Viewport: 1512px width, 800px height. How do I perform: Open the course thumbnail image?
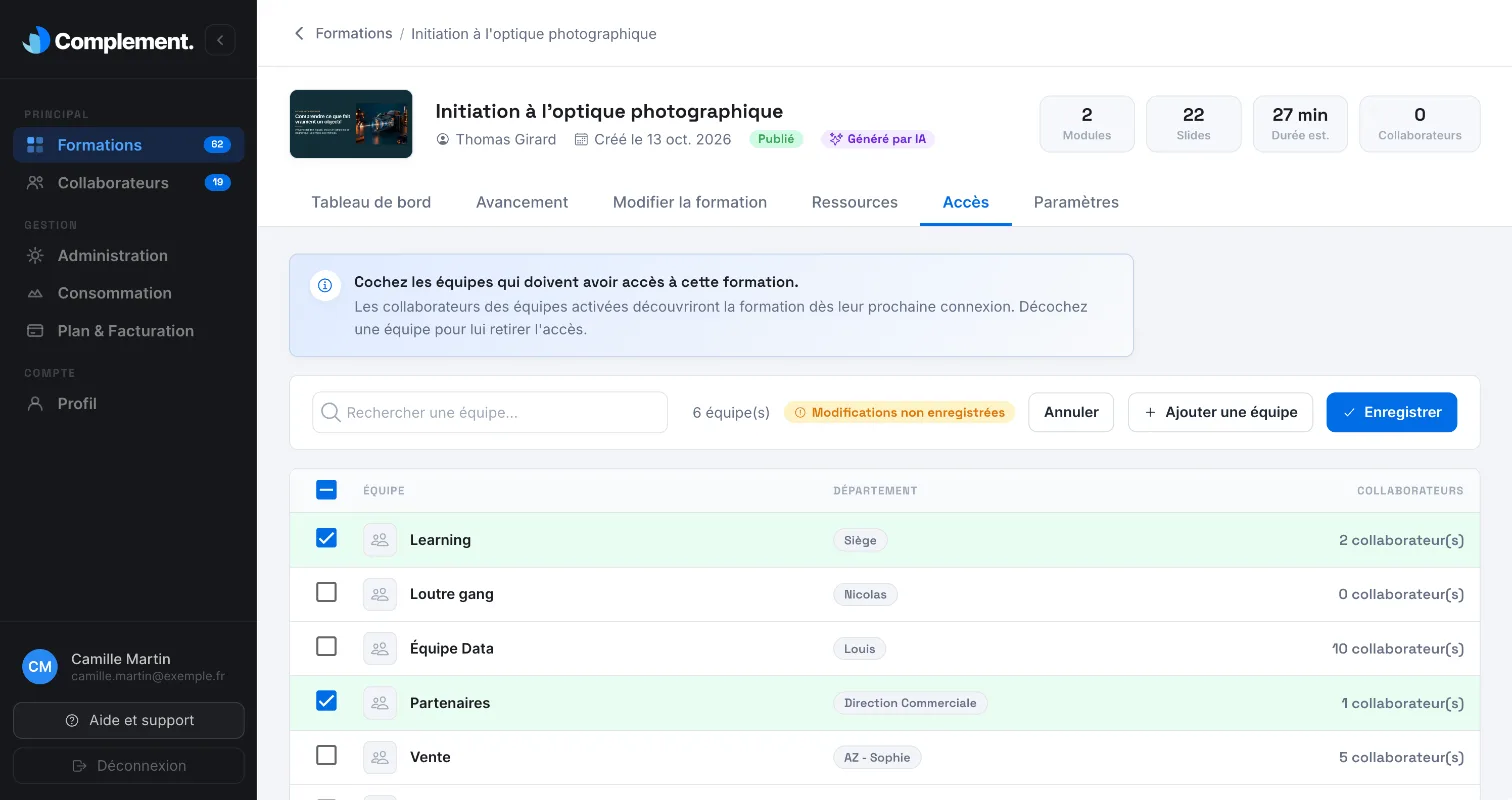coord(351,124)
